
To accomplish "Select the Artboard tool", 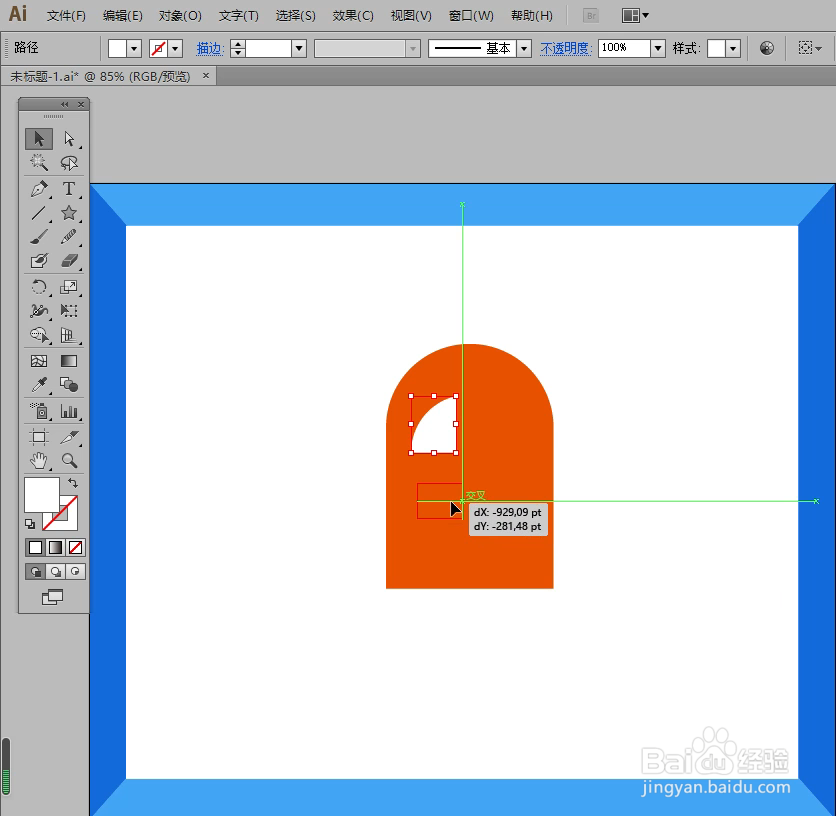I will coord(39,437).
